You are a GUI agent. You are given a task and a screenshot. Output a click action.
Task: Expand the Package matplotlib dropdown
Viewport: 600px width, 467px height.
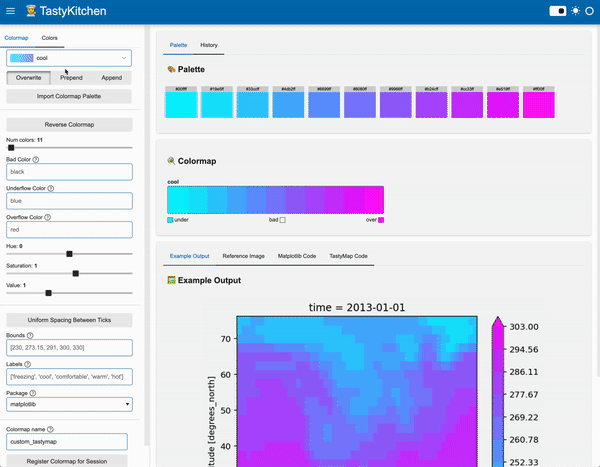pyautogui.click(x=69, y=404)
